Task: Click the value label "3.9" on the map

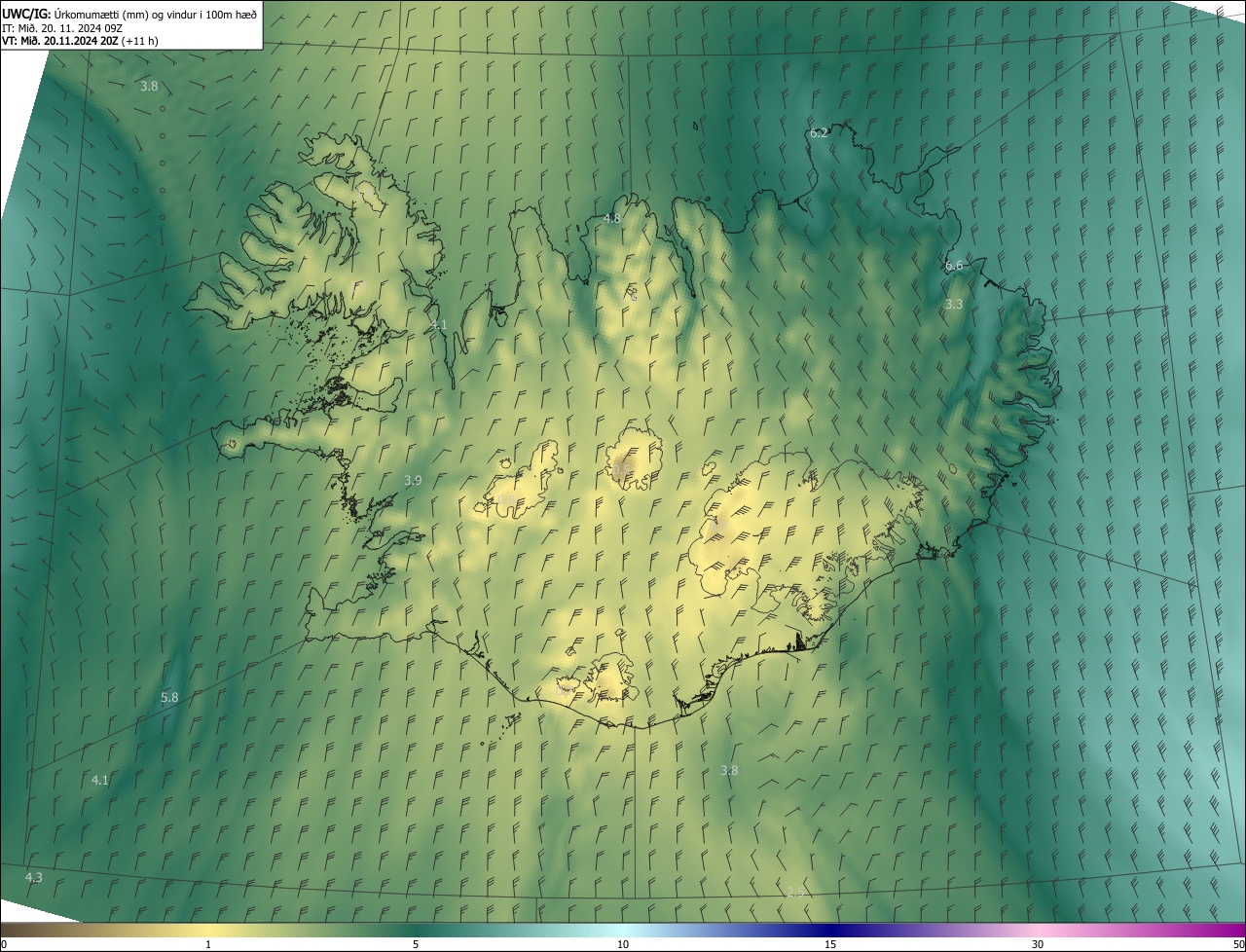Action: pyautogui.click(x=413, y=480)
